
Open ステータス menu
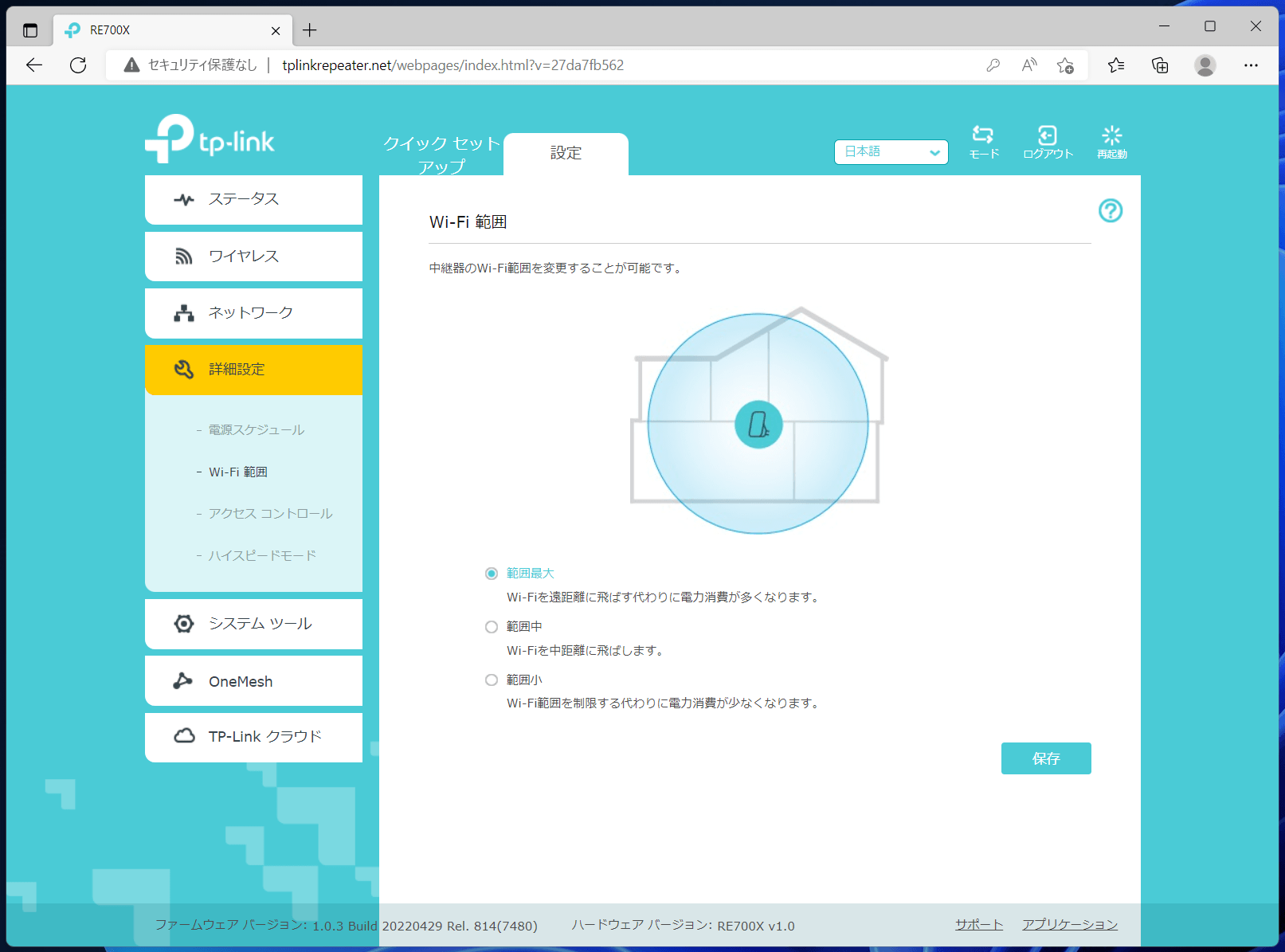(x=253, y=199)
